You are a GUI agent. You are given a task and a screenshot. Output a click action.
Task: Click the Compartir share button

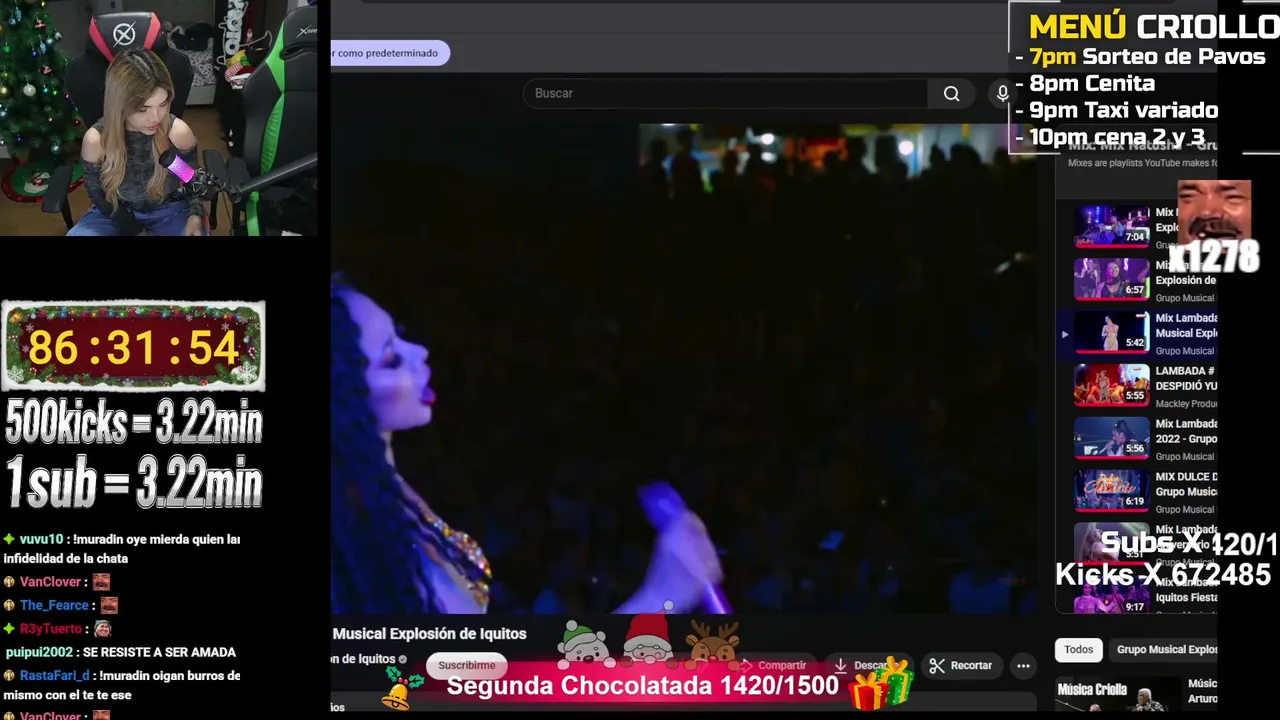[x=774, y=666]
